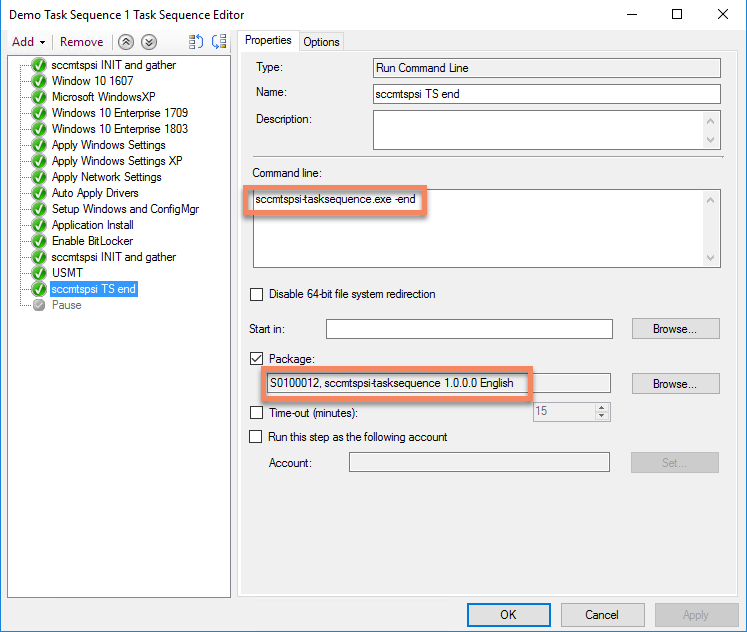
Task: Select the Properties tab
Action: click(x=268, y=40)
